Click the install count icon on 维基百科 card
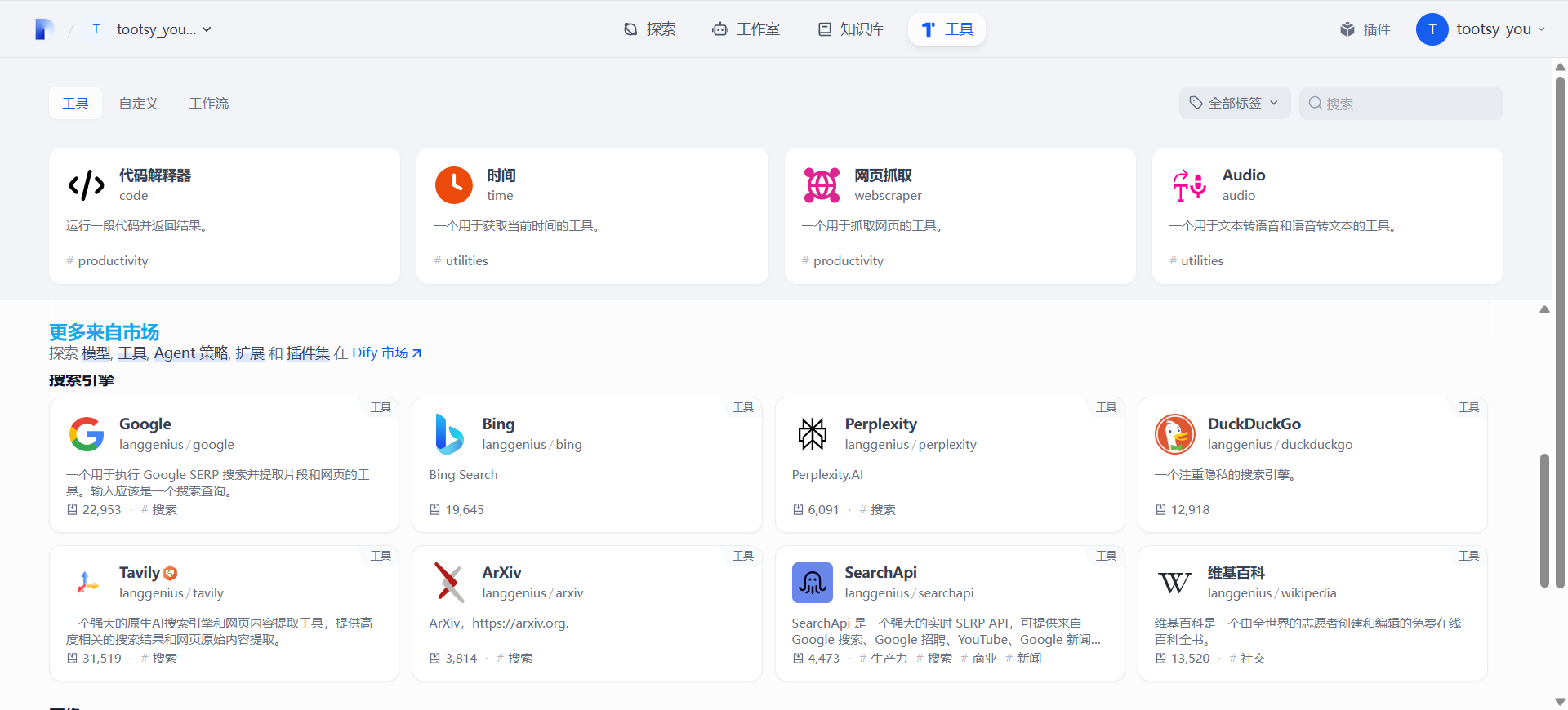Screen dimensions: 1568x710 (x=1160, y=658)
